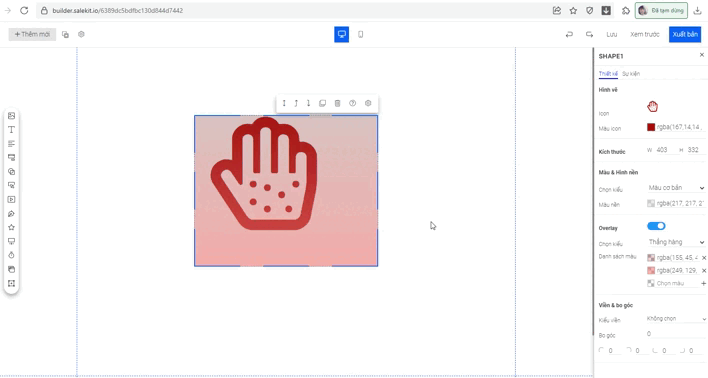708x378 pixels.
Task: Switch to mobile device view
Action: point(360,34)
